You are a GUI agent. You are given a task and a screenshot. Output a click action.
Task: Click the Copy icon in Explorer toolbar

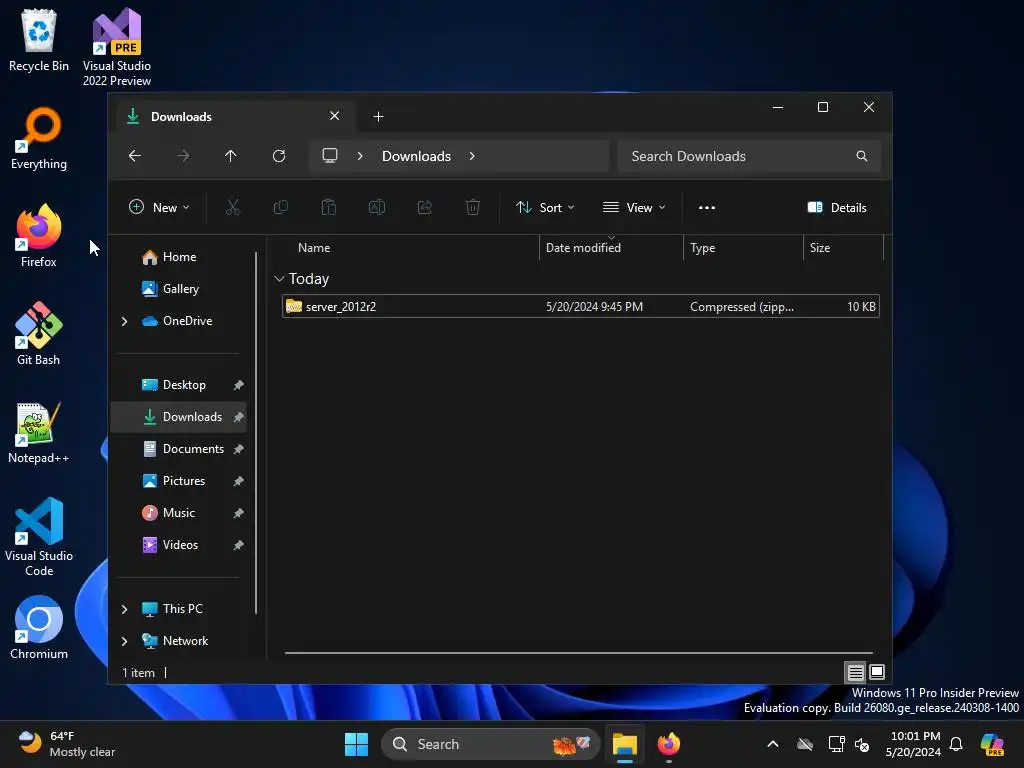(x=281, y=208)
